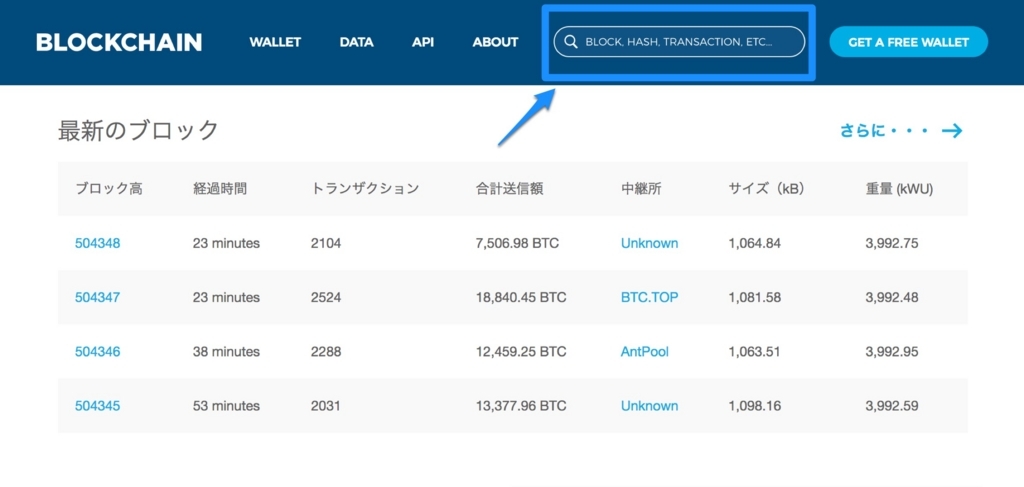
Task: Select weight value 3,992.59
Action: tap(892, 406)
